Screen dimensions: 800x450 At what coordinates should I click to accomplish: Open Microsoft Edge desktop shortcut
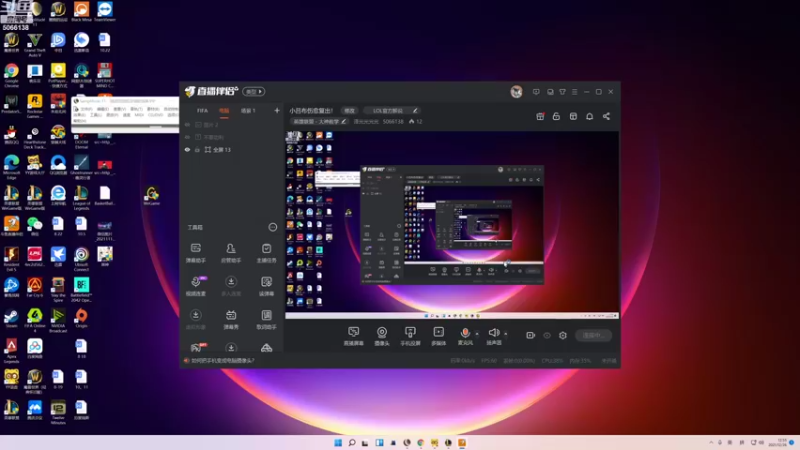pyautogui.click(x=11, y=167)
